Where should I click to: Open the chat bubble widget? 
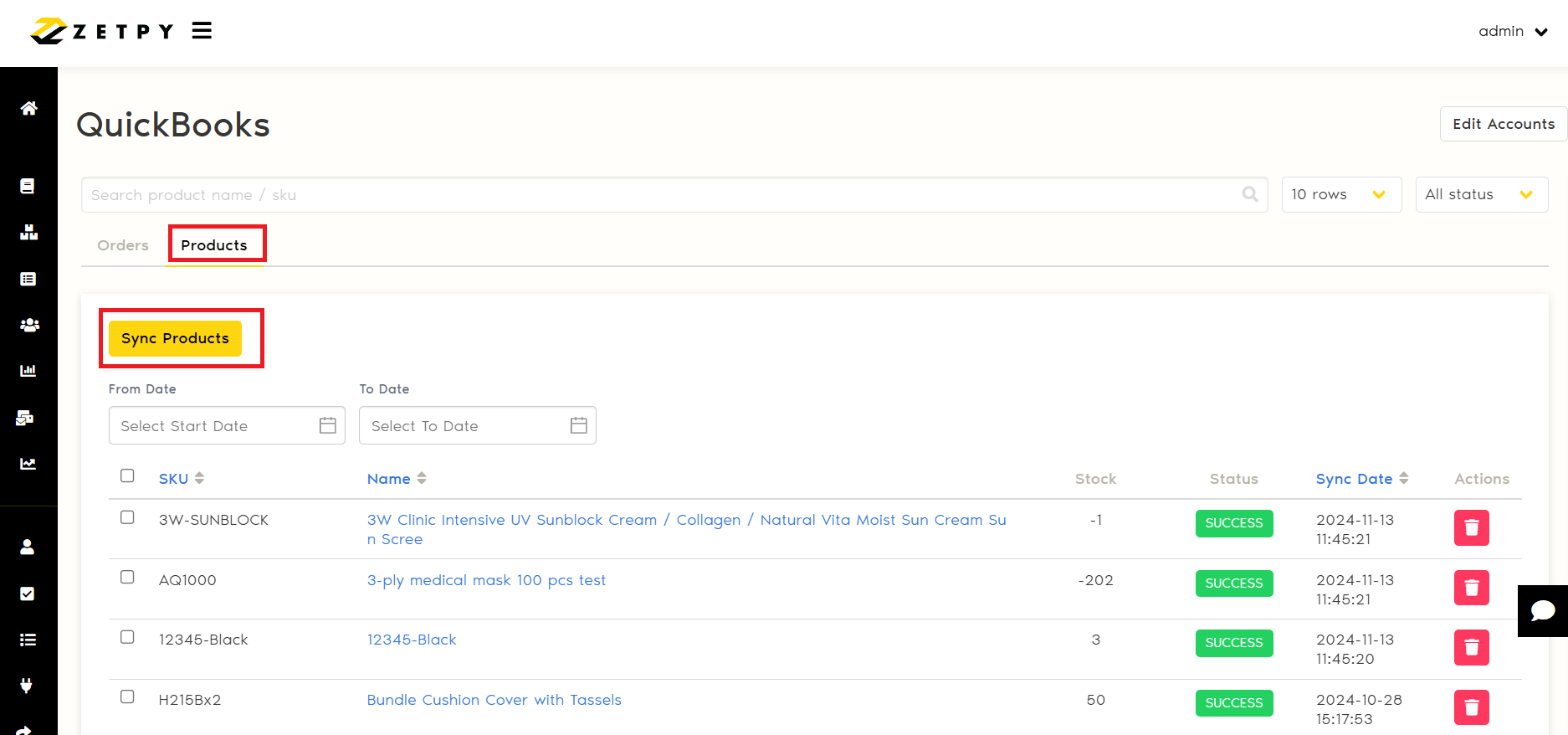point(1542,611)
